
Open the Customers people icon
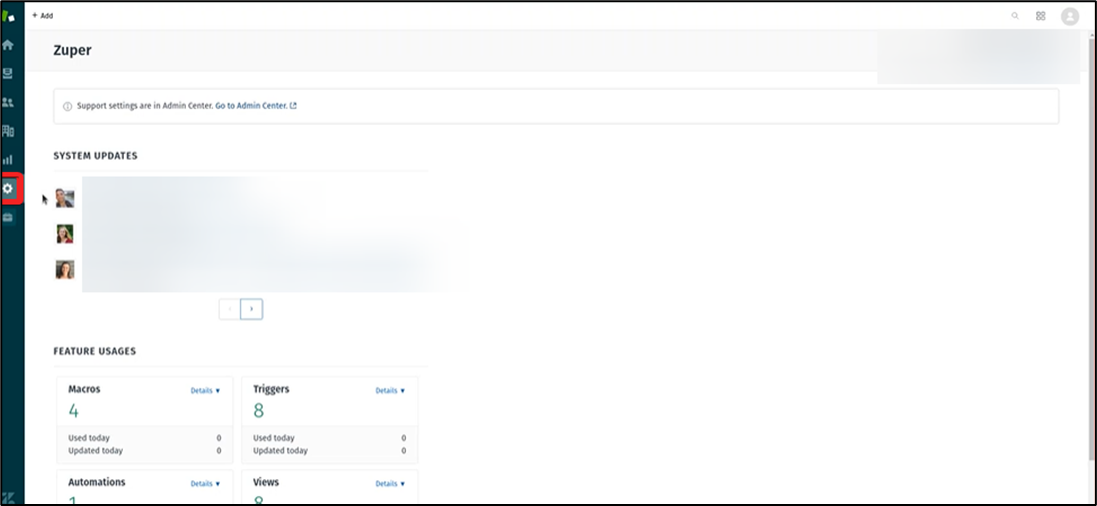point(8,102)
